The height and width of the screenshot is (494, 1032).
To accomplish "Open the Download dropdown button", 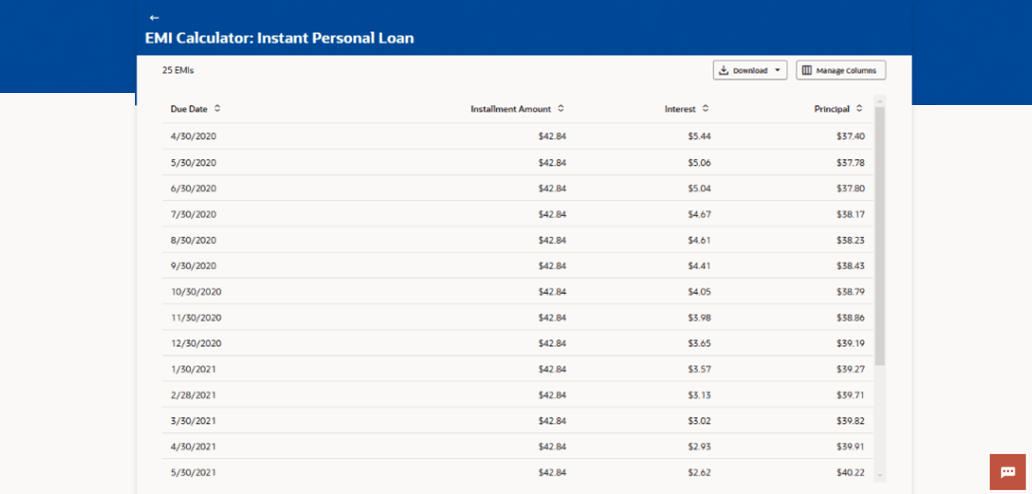I will [x=750, y=70].
